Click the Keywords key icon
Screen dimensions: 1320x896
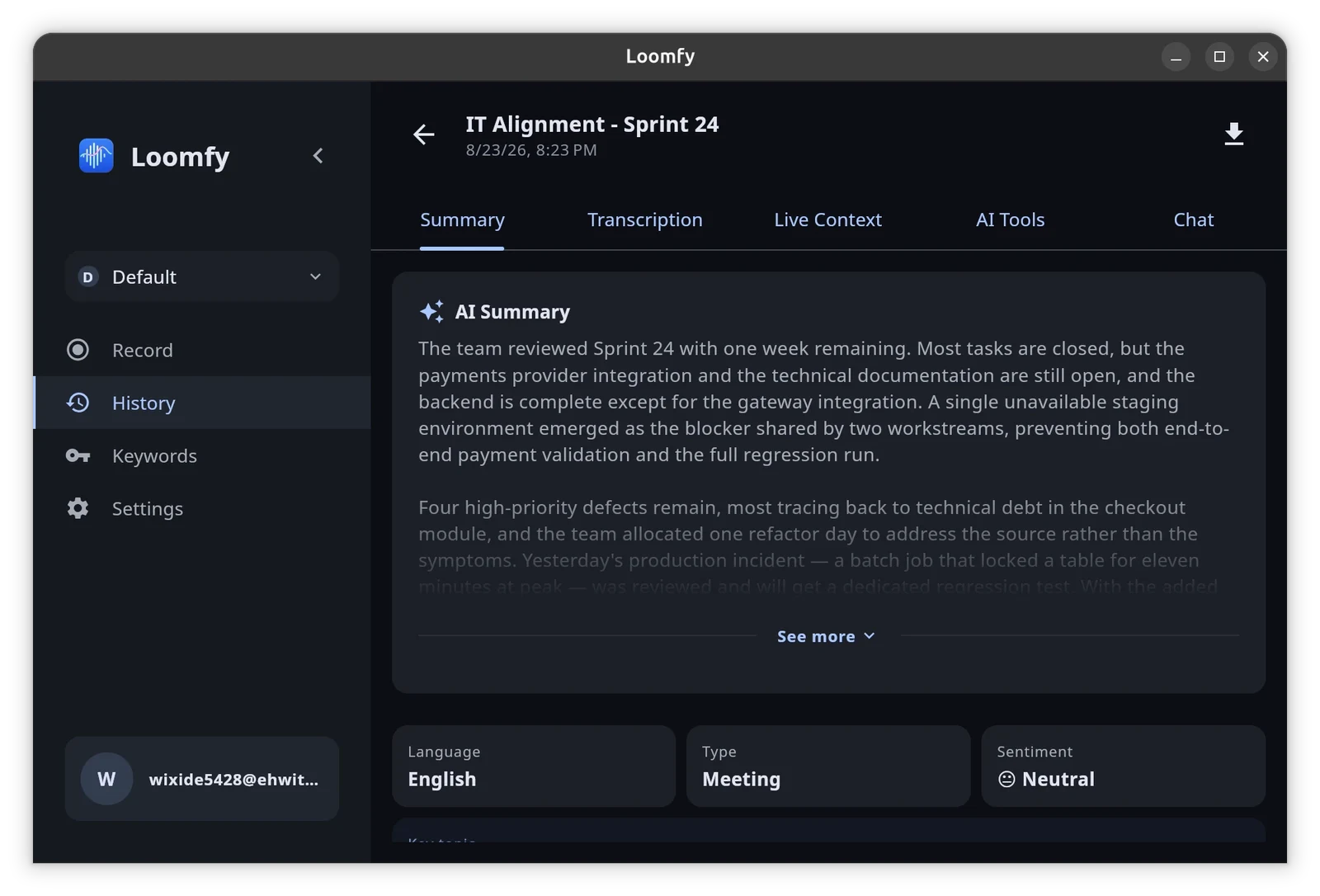coord(78,455)
